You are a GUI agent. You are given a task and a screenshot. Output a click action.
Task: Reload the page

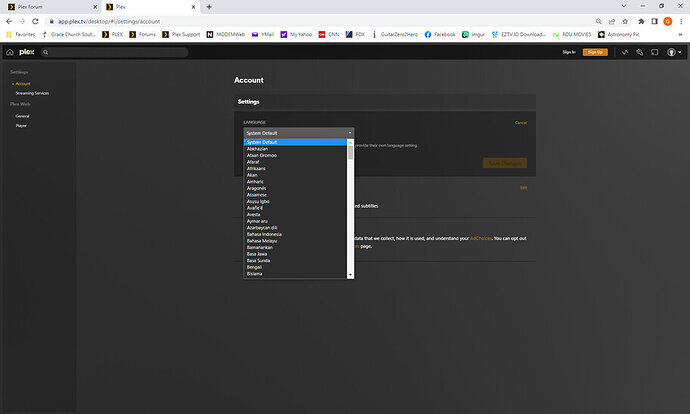(35, 21)
